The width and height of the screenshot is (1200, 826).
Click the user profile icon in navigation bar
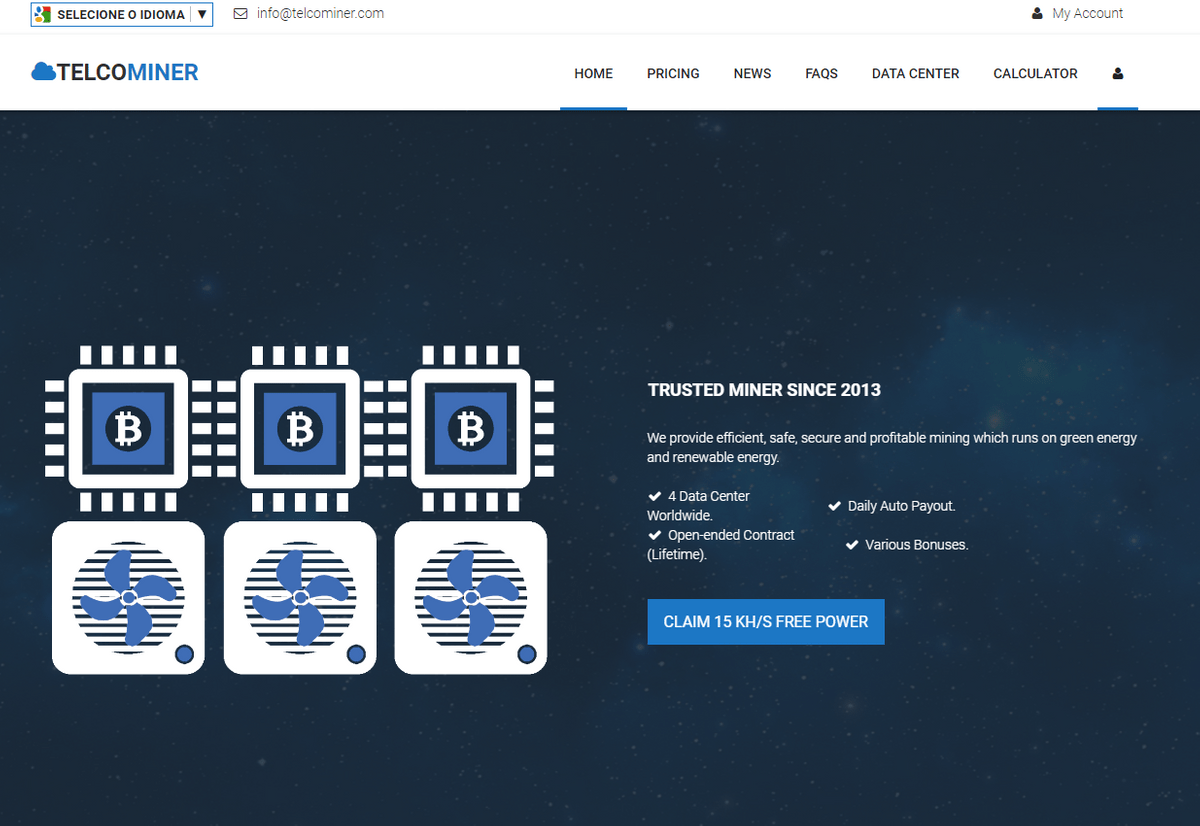[x=1117, y=73]
